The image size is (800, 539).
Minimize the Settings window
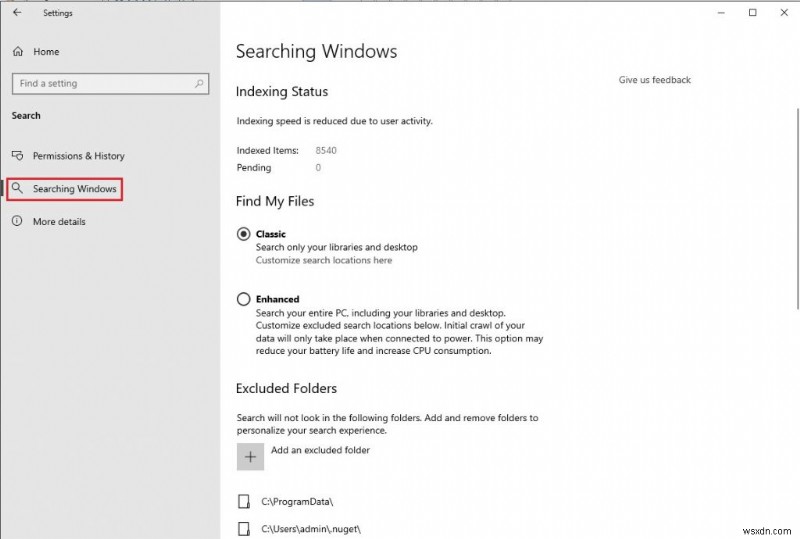[721, 13]
